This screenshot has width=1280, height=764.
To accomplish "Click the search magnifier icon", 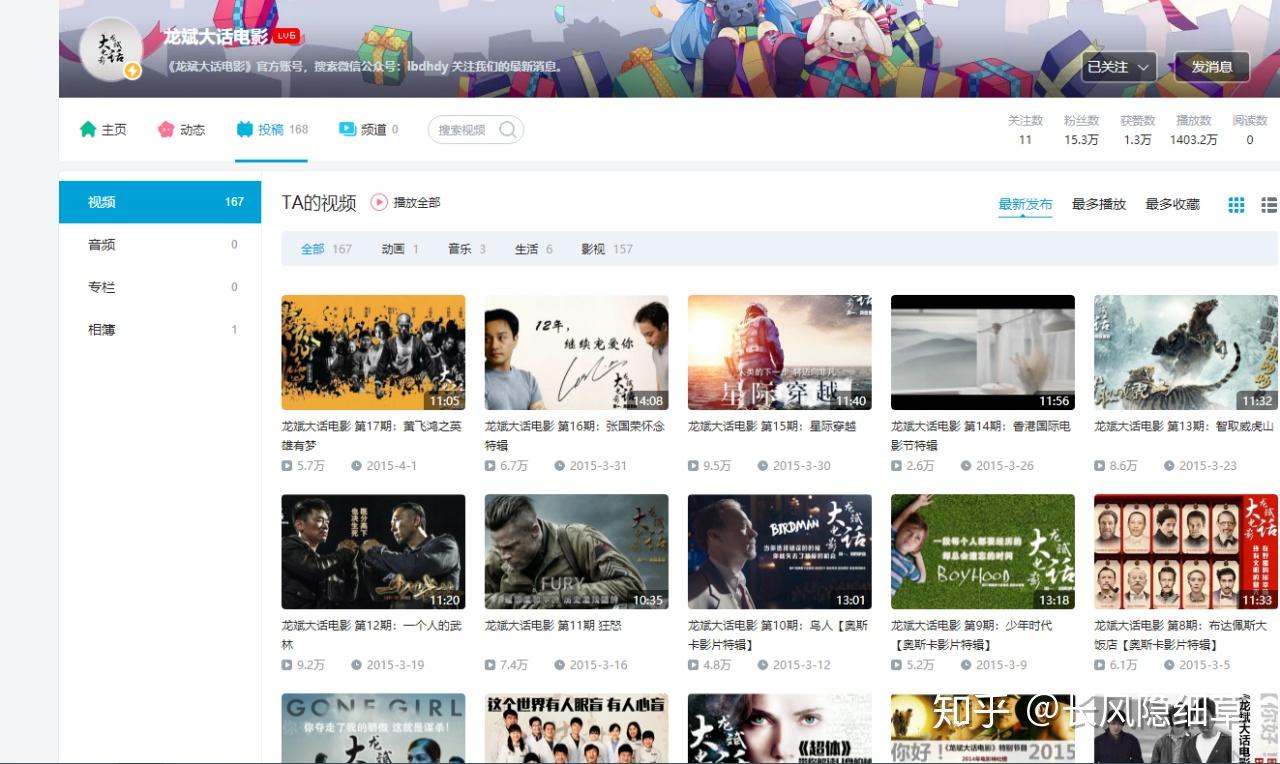I will pyautogui.click(x=508, y=130).
